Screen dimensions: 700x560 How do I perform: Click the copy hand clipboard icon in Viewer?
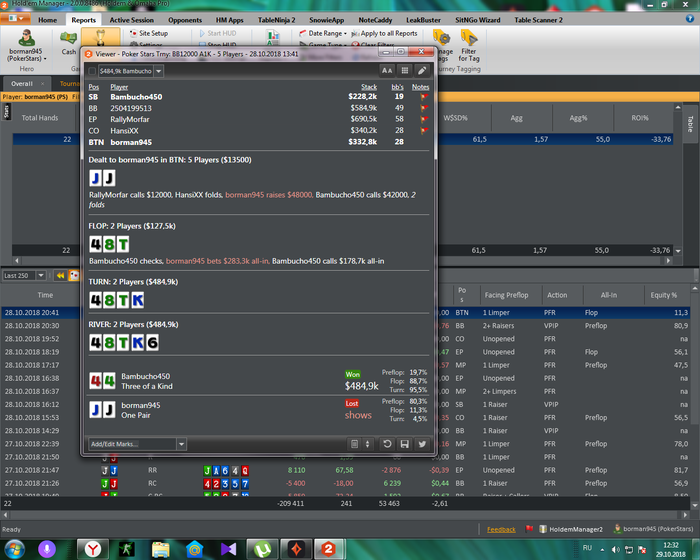[x=354, y=444]
